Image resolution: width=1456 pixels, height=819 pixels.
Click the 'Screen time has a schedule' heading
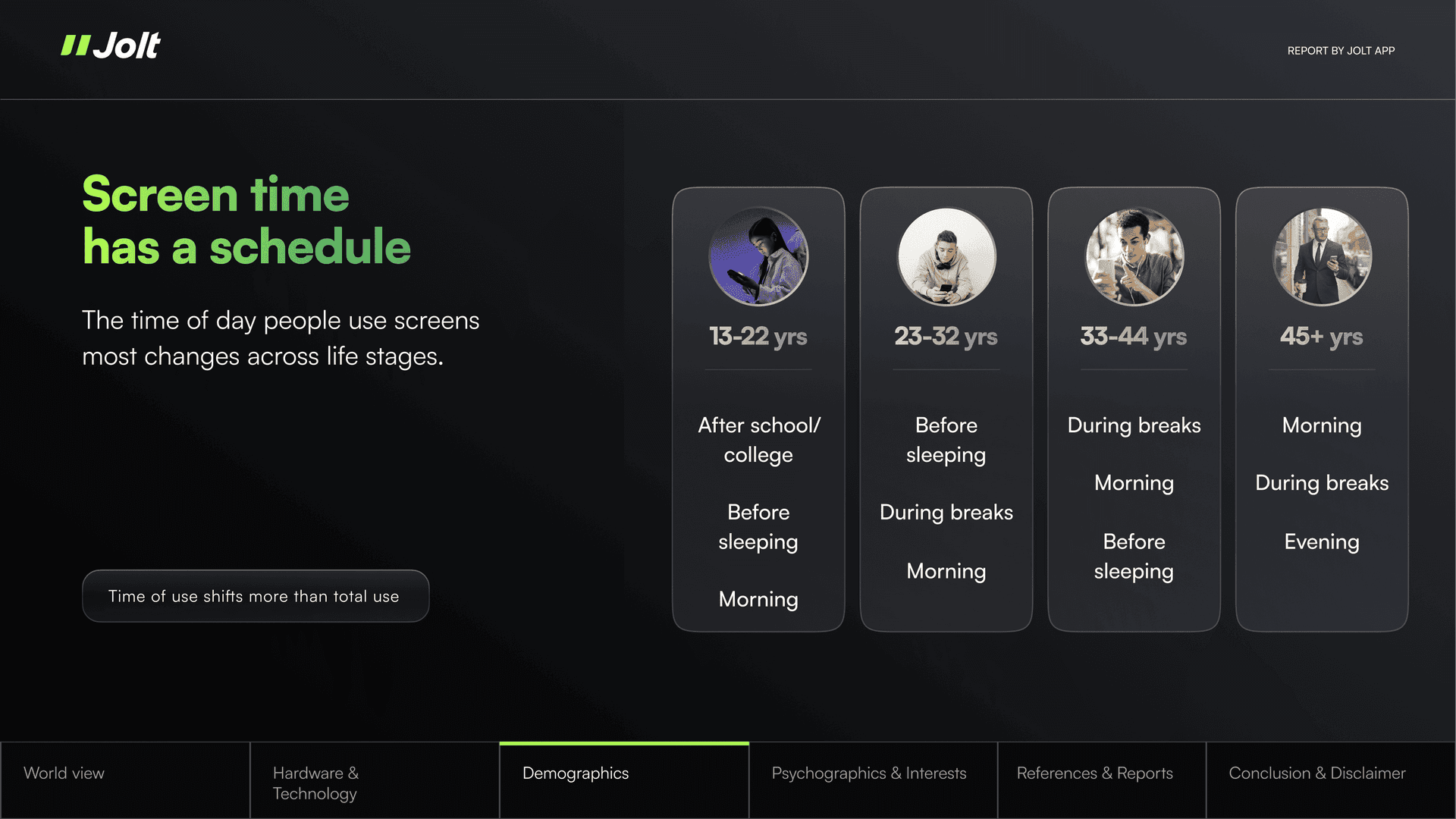tap(246, 221)
